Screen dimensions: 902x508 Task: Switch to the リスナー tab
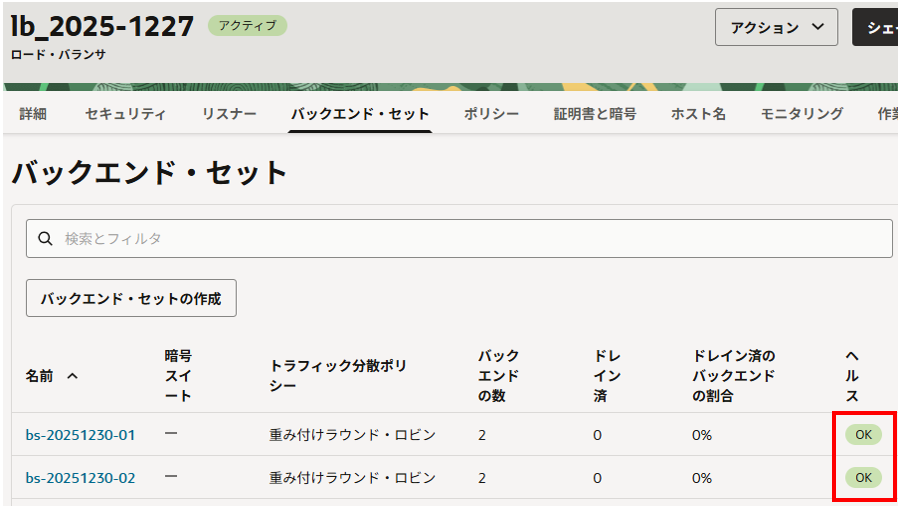229,114
